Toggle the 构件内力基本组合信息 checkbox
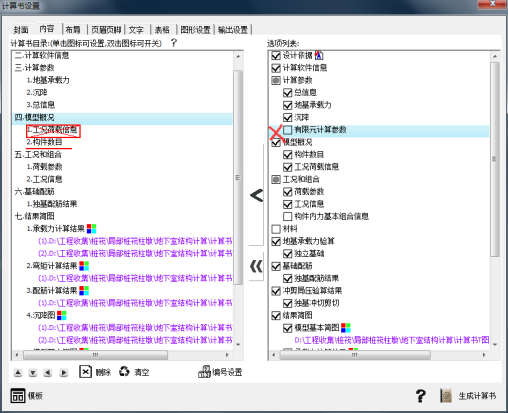The width and height of the screenshot is (508, 413). (287, 217)
